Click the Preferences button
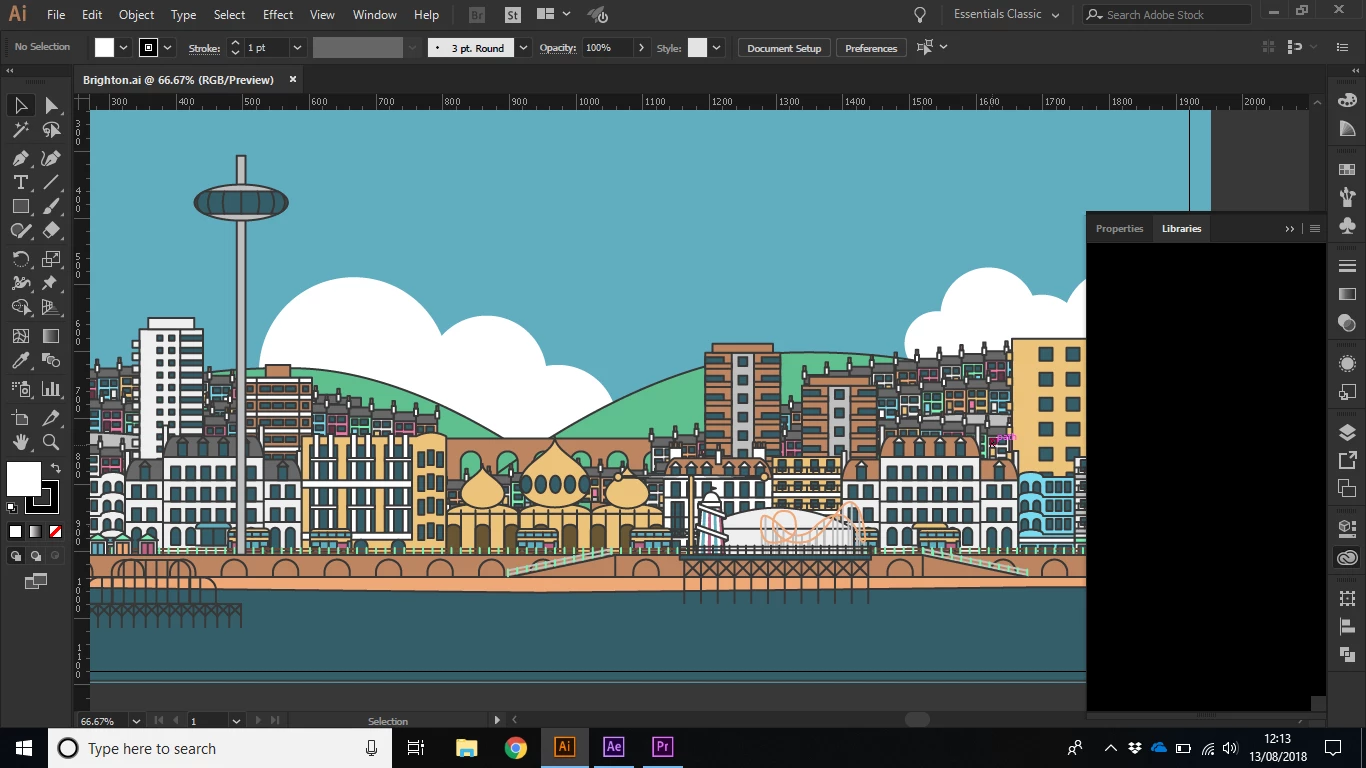The image size is (1366, 768). click(871, 48)
